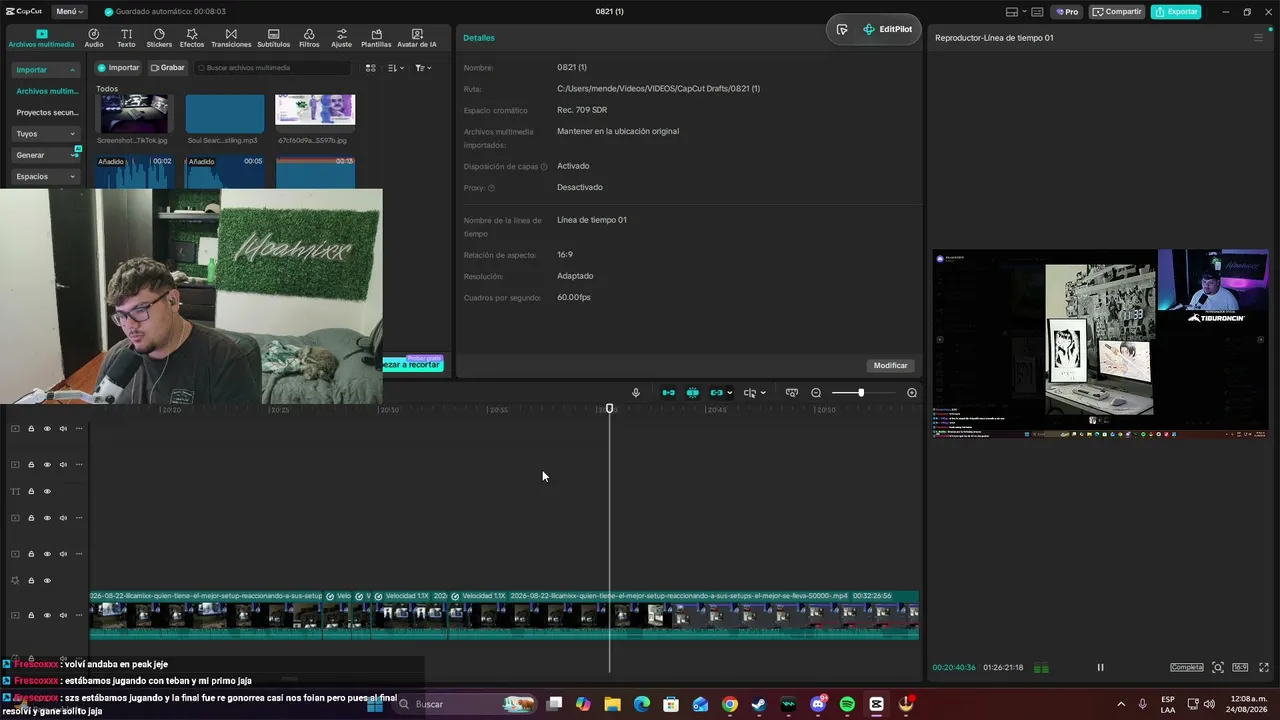The width and height of the screenshot is (1280, 720).
Task: Open Steam from the Windows taskbar
Action: (759, 704)
